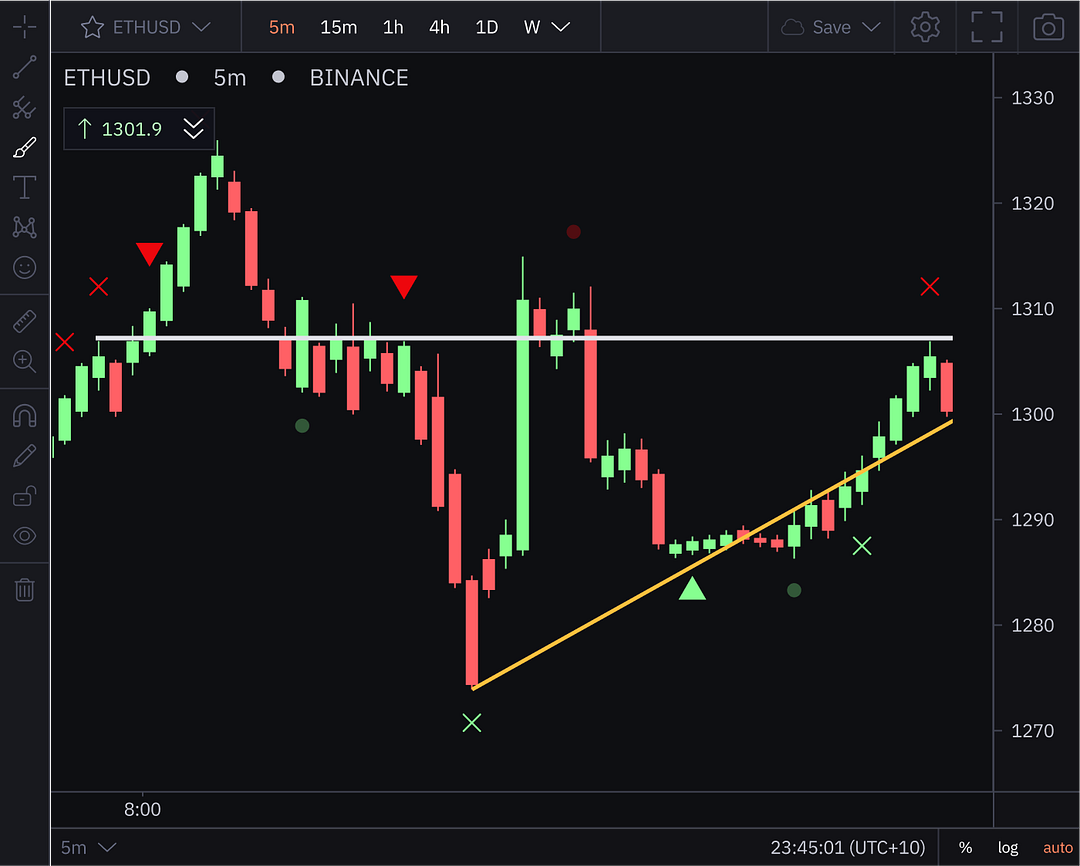The image size is (1080, 866).
Task: Open the ETHUSD symbol dropdown
Action: 146,27
